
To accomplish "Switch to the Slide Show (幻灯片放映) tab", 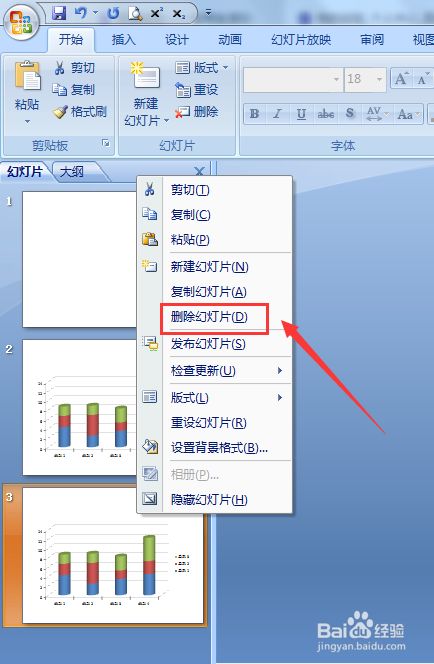I will [x=301, y=40].
